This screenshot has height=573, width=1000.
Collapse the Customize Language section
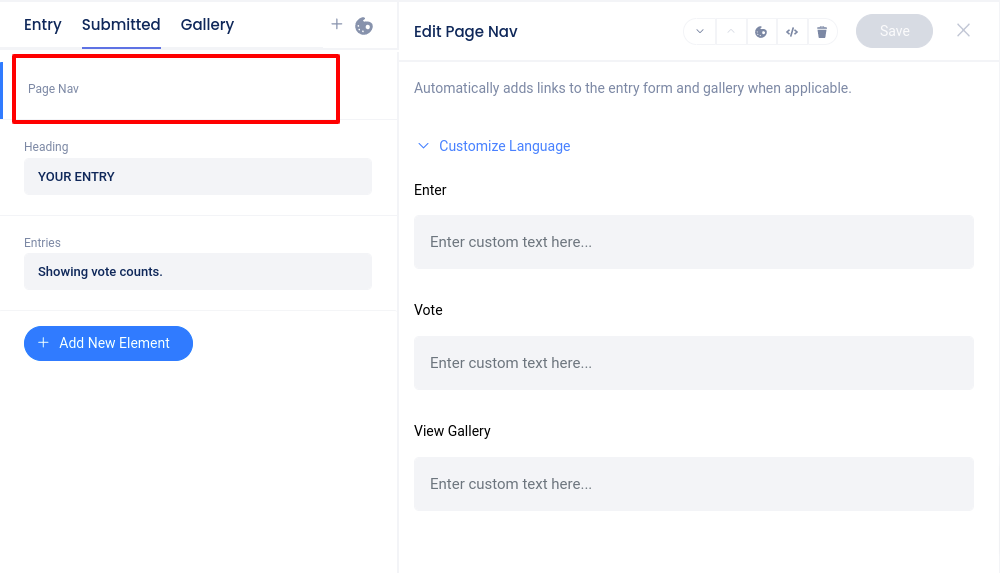coord(493,146)
